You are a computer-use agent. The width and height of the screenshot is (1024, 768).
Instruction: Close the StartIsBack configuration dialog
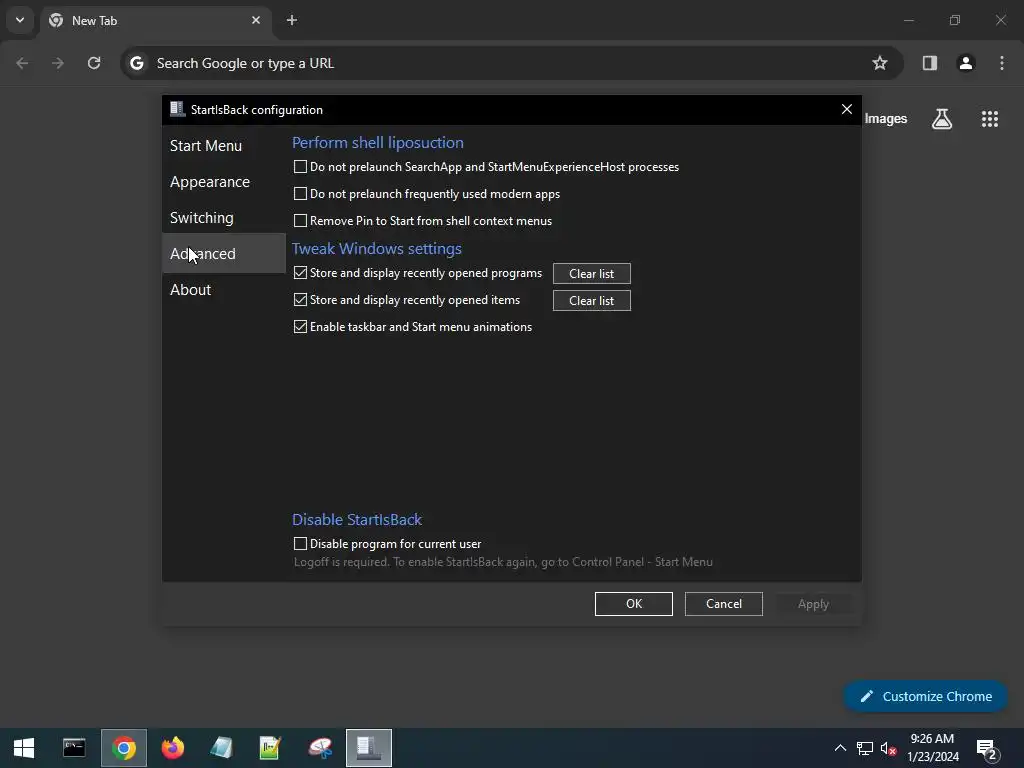[846, 109]
